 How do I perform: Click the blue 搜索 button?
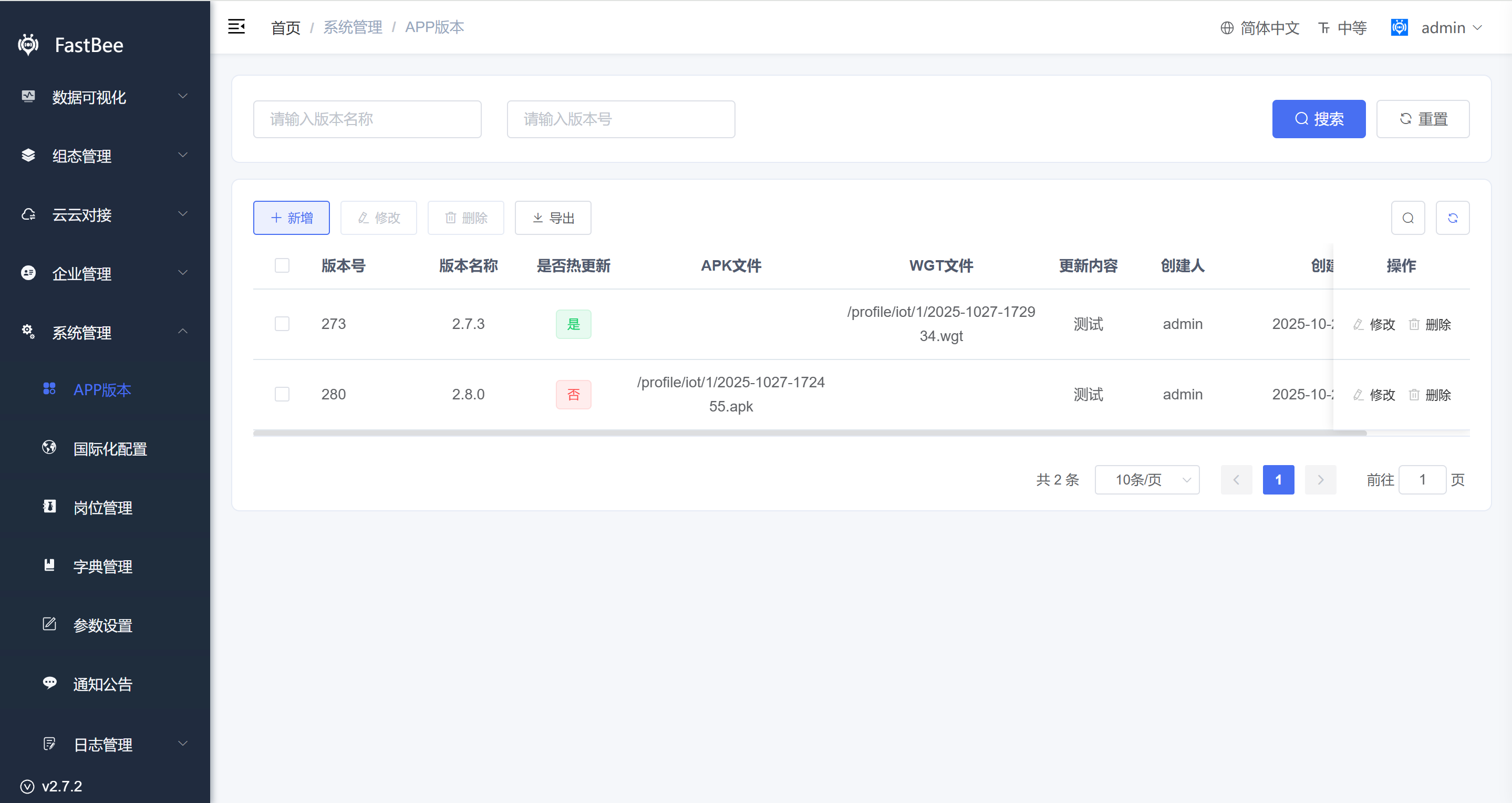coord(1318,119)
